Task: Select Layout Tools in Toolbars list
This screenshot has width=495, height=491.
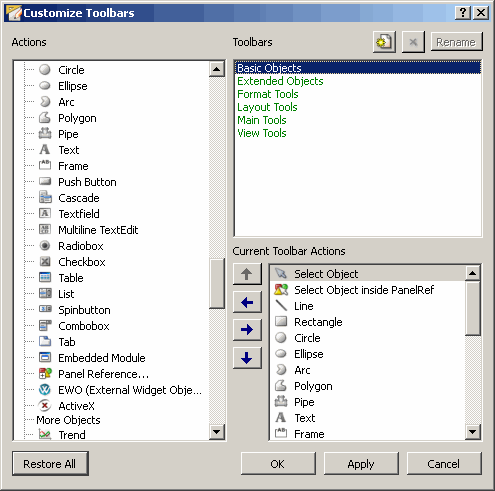Action: pyautogui.click(x=267, y=107)
